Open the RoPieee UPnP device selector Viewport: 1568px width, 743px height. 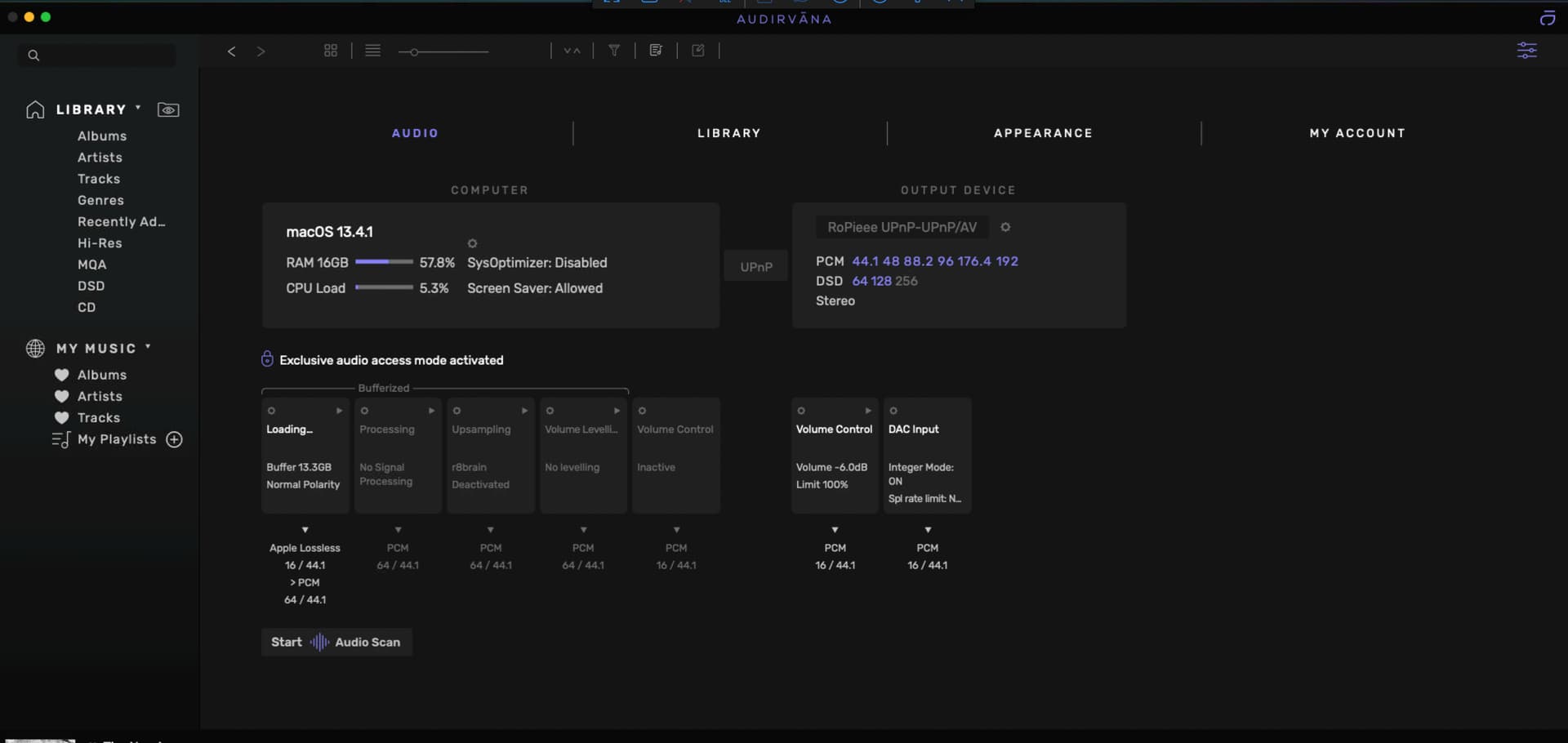click(902, 227)
